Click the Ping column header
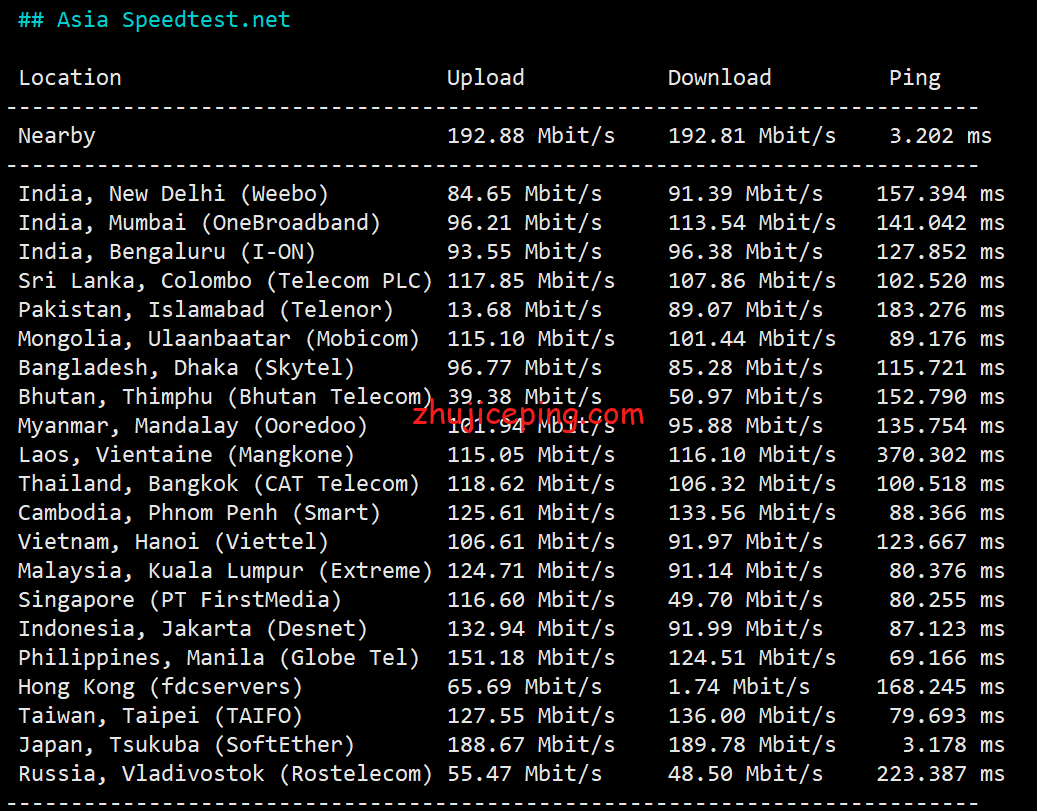 pyautogui.click(x=914, y=78)
